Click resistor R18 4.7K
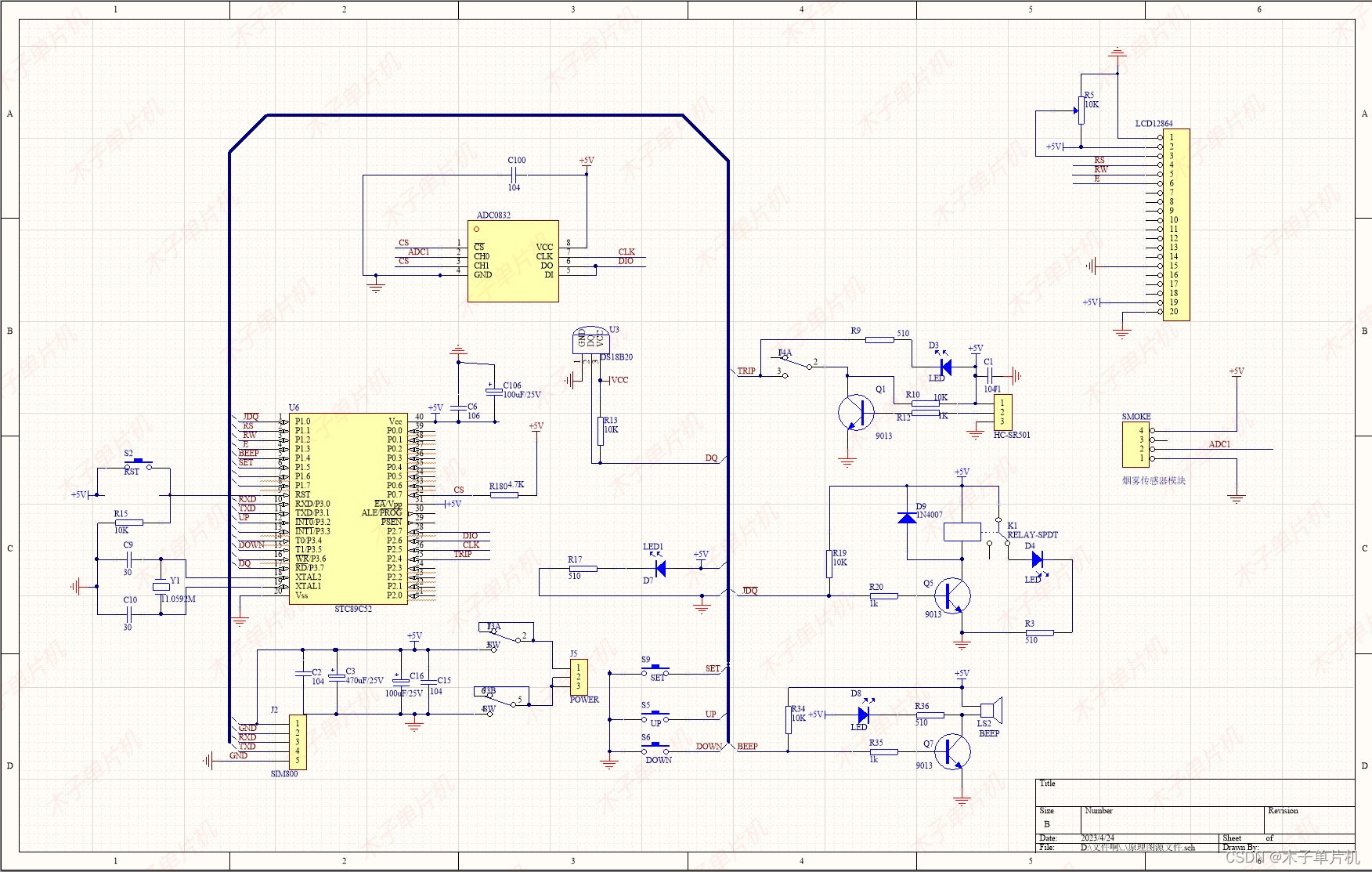The image size is (1372, 872). pyautogui.click(x=504, y=494)
